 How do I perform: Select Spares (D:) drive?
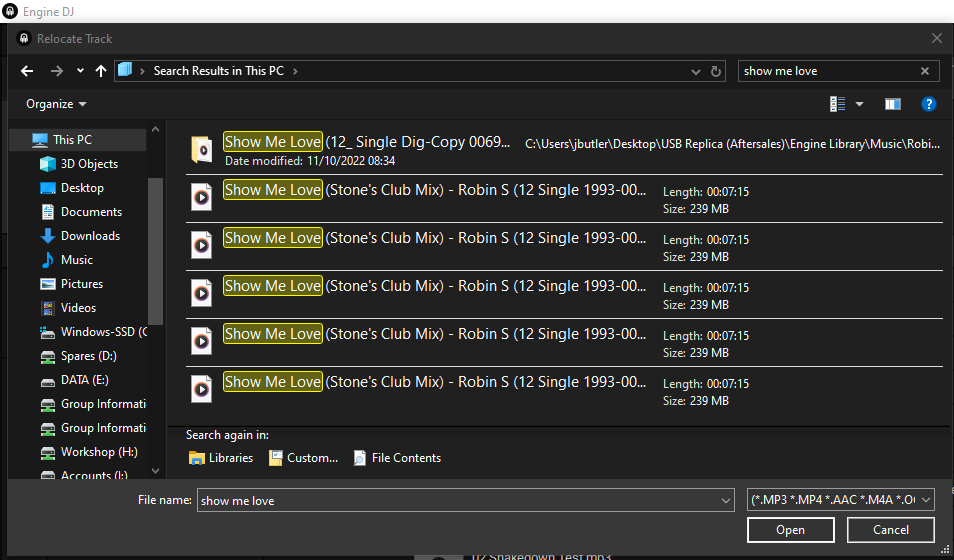point(88,356)
